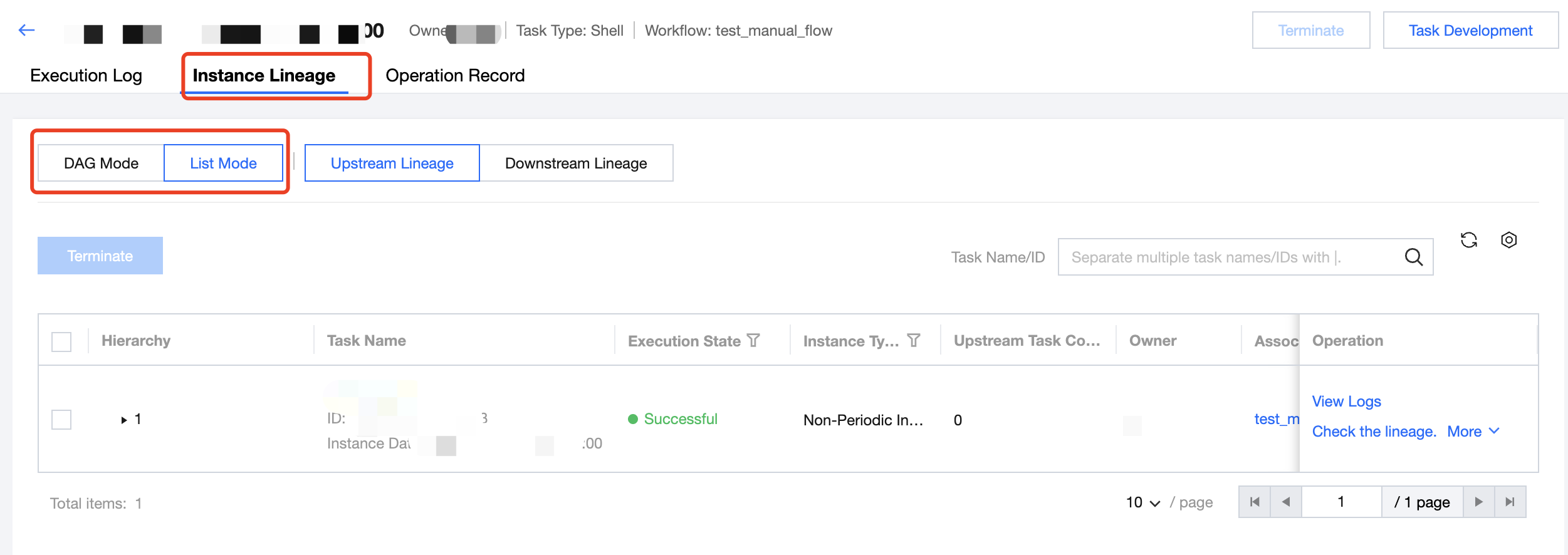Check the row 1 instance checkbox
This screenshot has height=555, width=1568.
pos(61,420)
